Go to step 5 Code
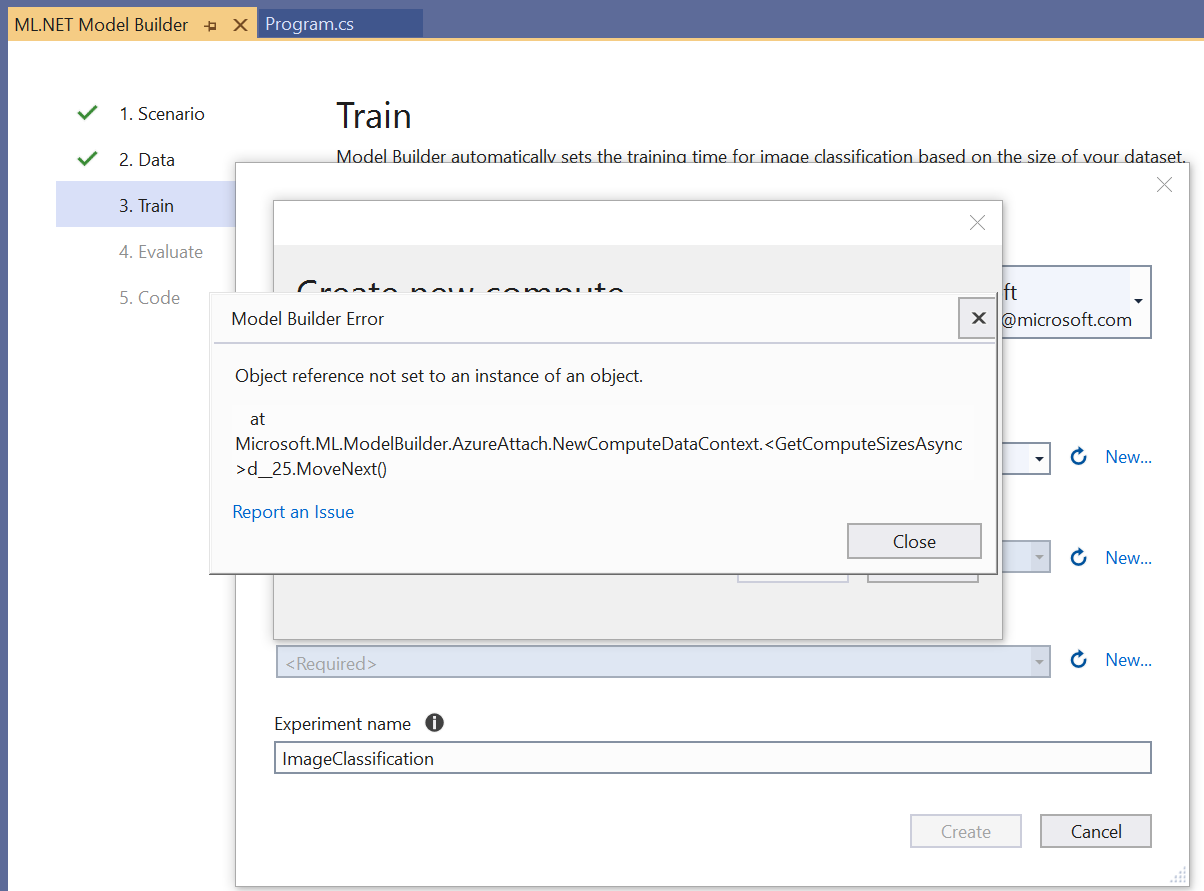The height and width of the screenshot is (891, 1204). coord(150,297)
